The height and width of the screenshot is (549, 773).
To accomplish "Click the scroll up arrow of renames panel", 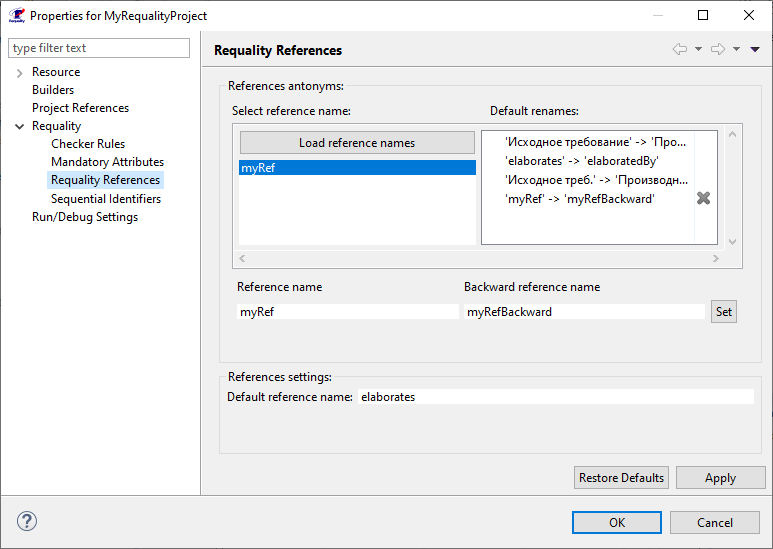I will point(733,135).
